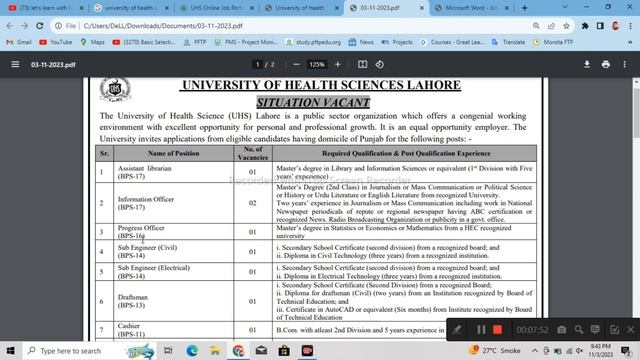Open the Translate bookmark

pos(509,42)
